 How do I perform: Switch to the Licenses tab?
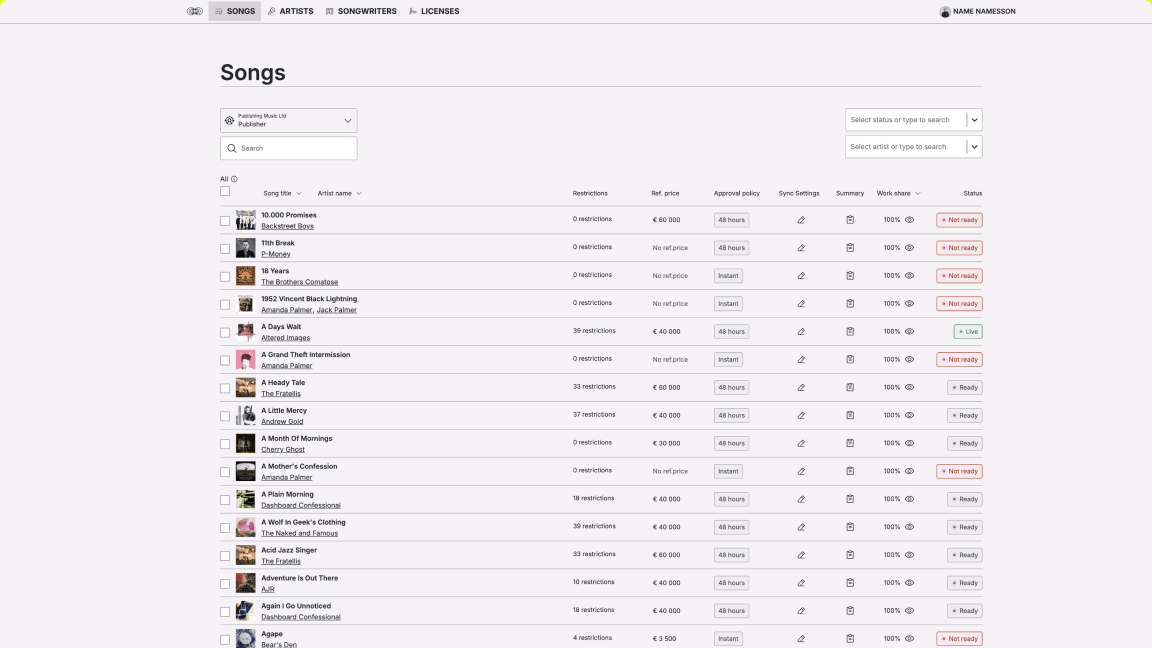pyautogui.click(x=434, y=12)
